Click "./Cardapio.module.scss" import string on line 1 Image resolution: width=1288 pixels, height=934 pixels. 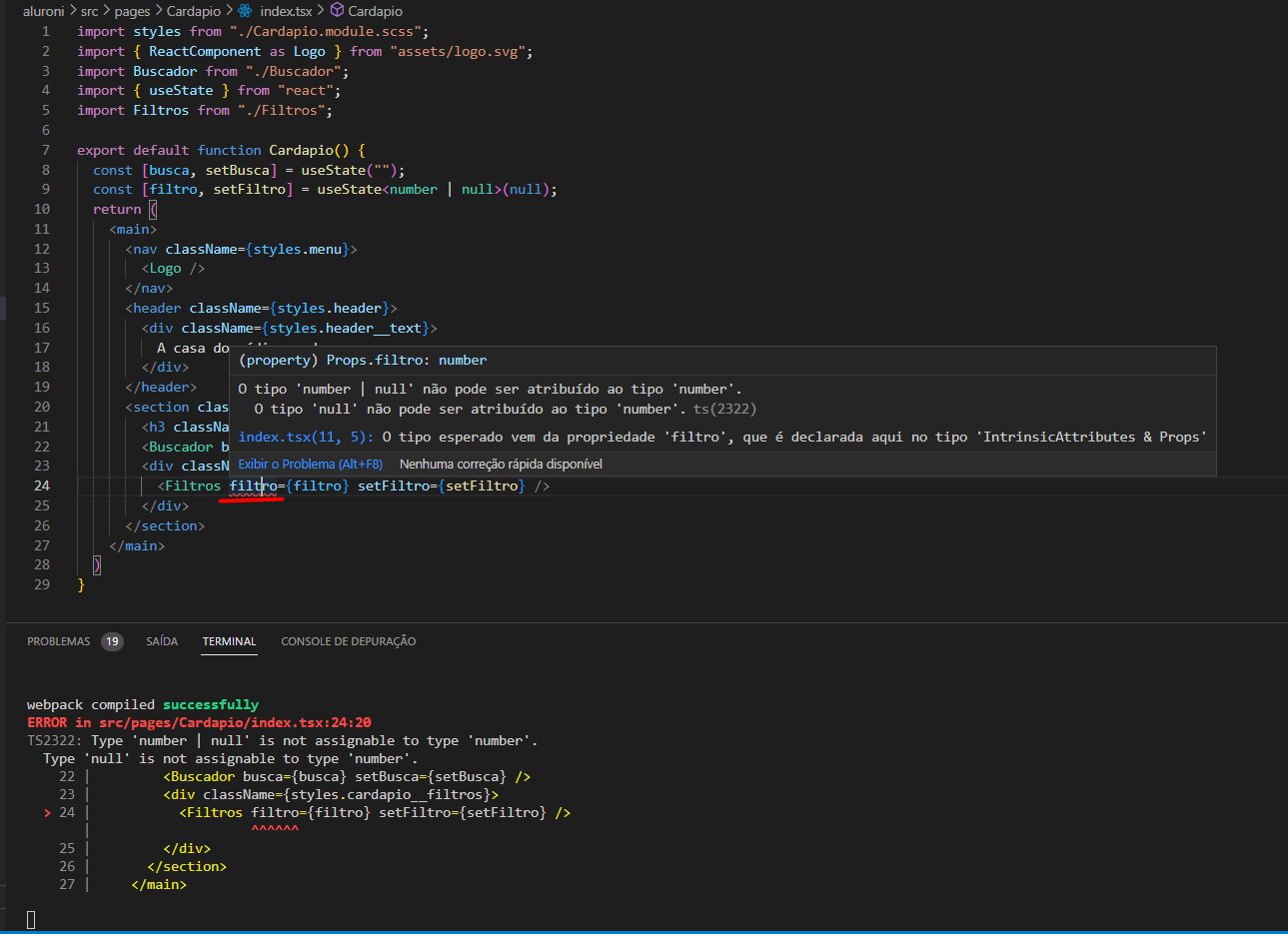pyautogui.click(x=325, y=31)
